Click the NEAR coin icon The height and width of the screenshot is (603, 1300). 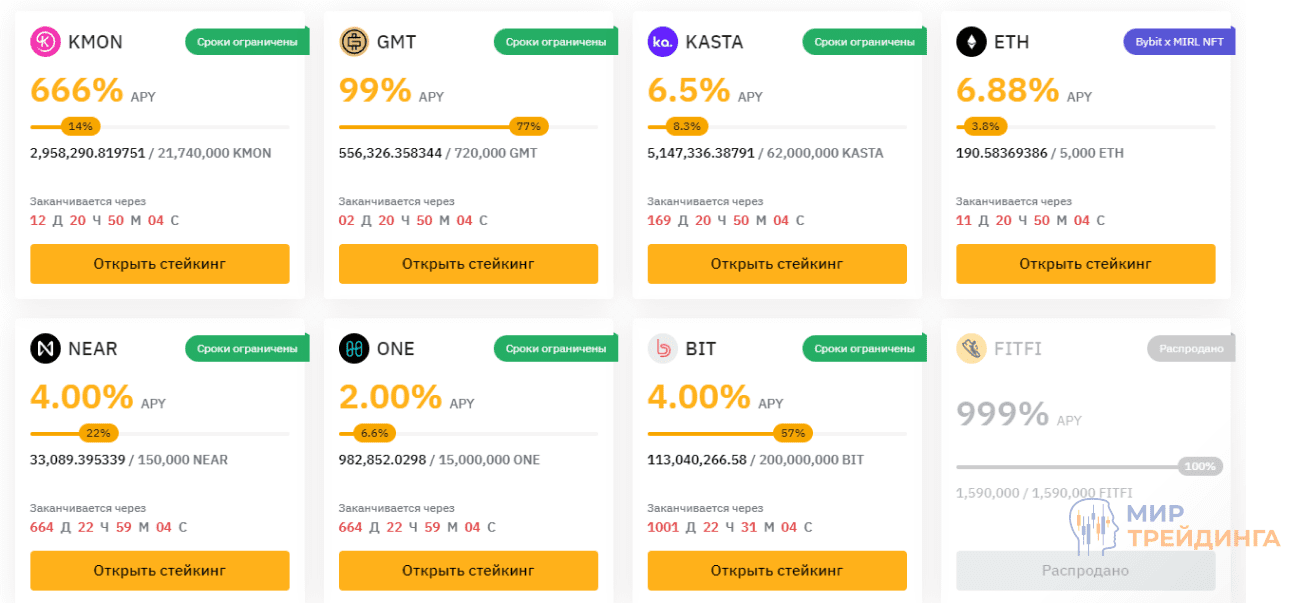[x=45, y=349]
